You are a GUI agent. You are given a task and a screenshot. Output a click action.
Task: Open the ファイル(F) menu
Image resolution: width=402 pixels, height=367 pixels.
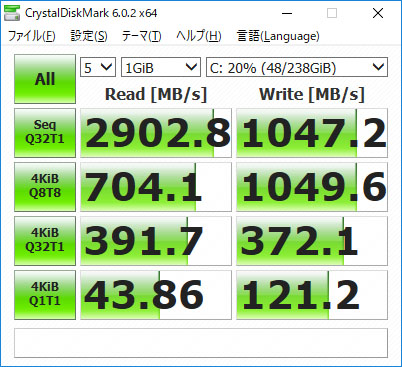tap(31, 36)
